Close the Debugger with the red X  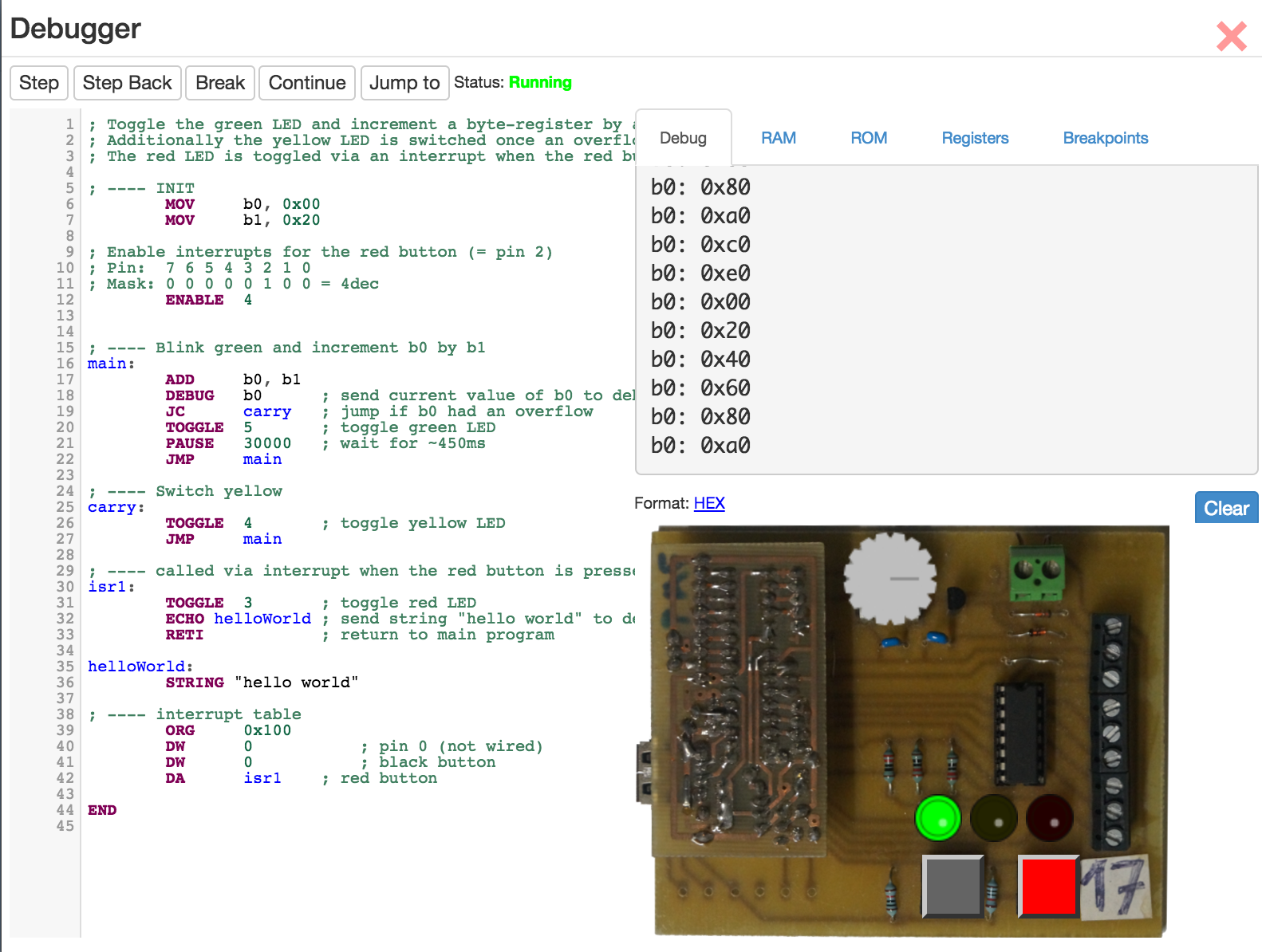[1231, 37]
